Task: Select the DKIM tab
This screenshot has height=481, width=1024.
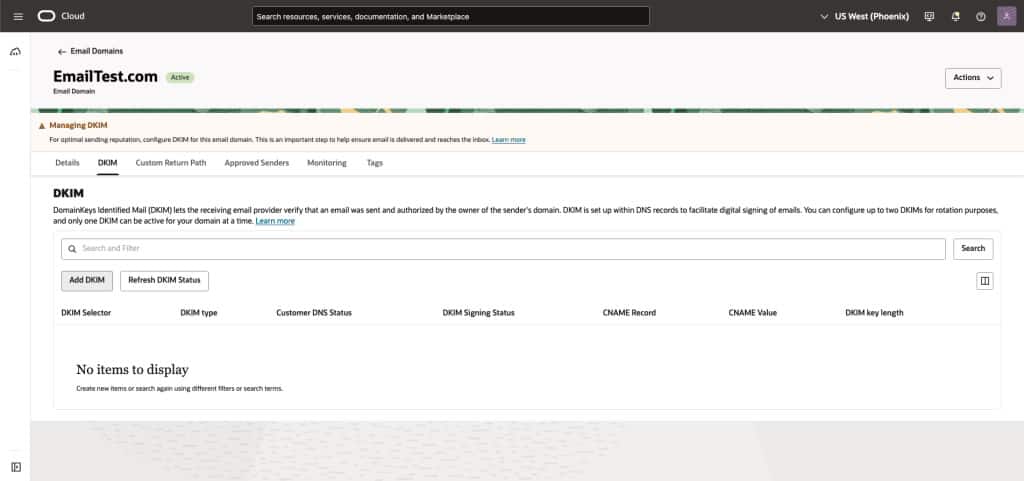Action: coord(108,163)
